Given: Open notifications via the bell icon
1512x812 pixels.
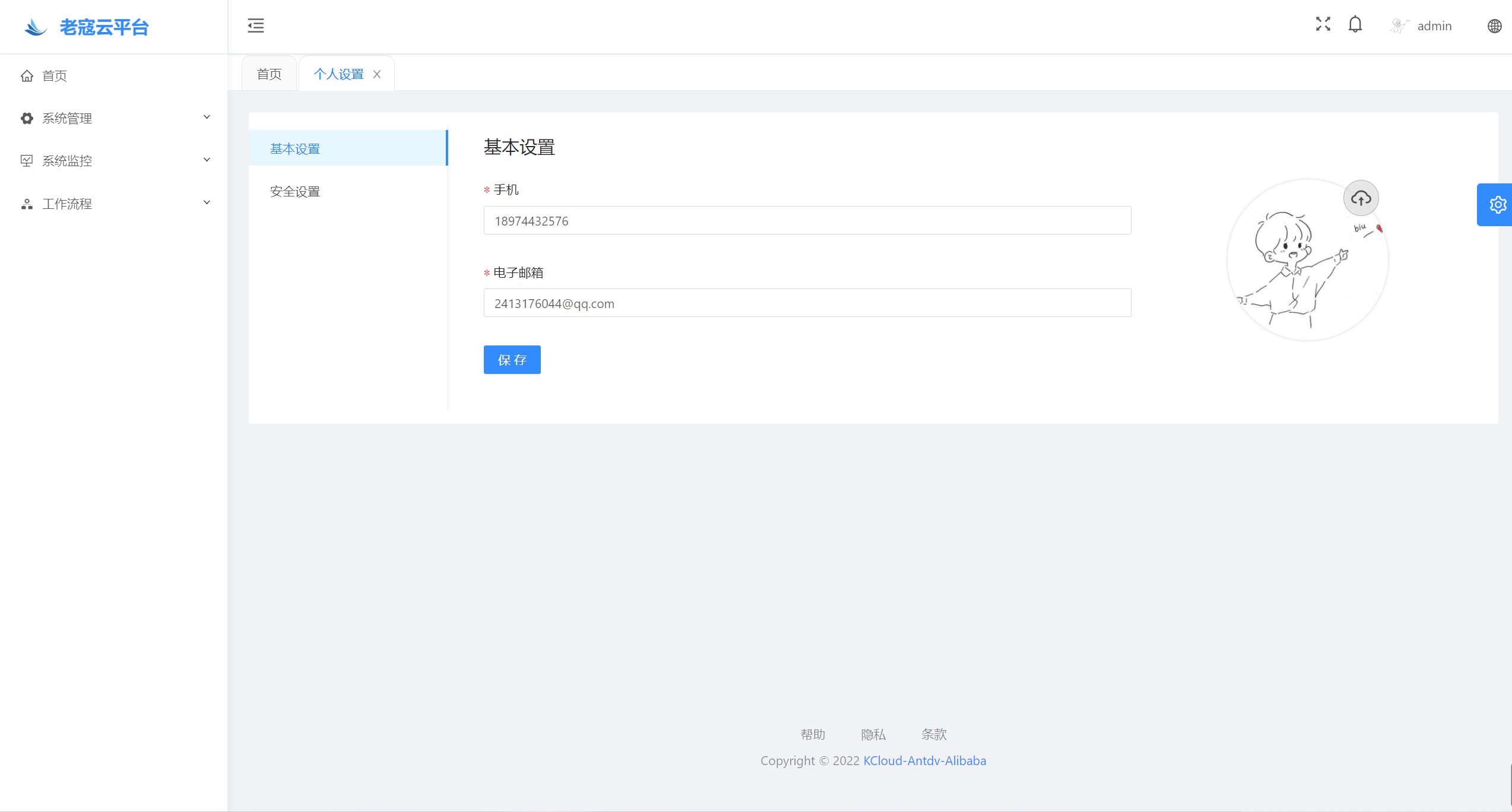Looking at the screenshot, I should 1355,25.
